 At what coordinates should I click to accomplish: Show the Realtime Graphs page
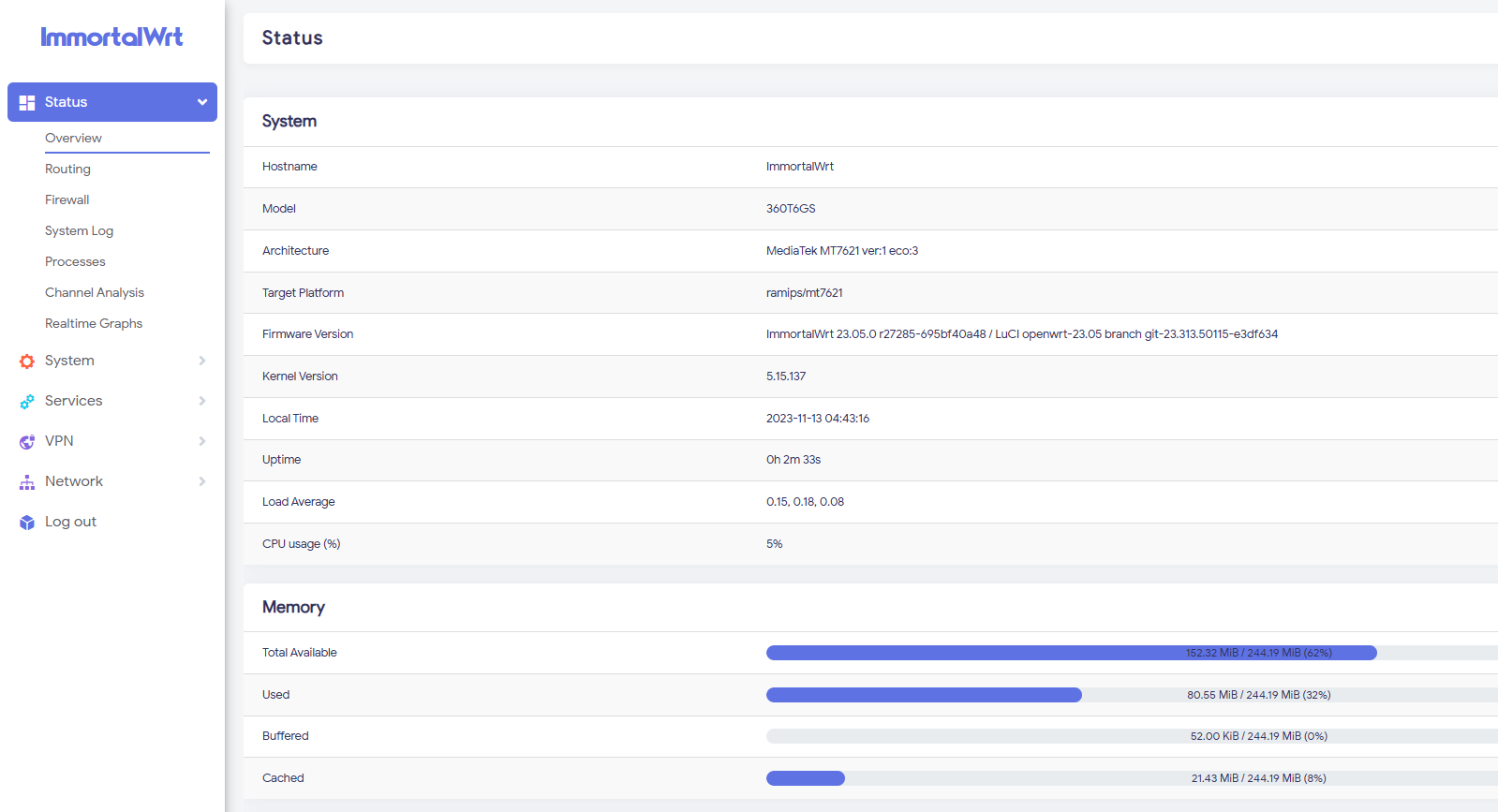94,323
